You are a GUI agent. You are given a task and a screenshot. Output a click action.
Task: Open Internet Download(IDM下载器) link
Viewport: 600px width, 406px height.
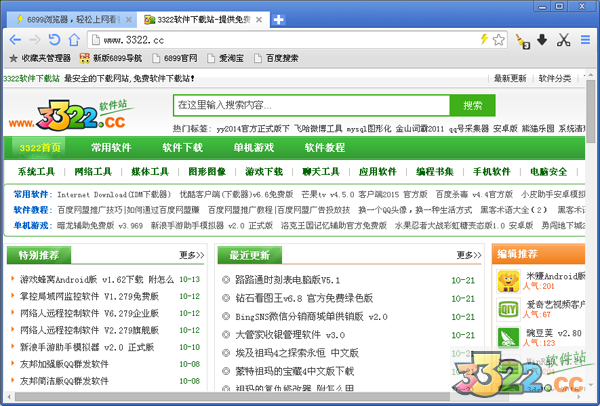114,195
